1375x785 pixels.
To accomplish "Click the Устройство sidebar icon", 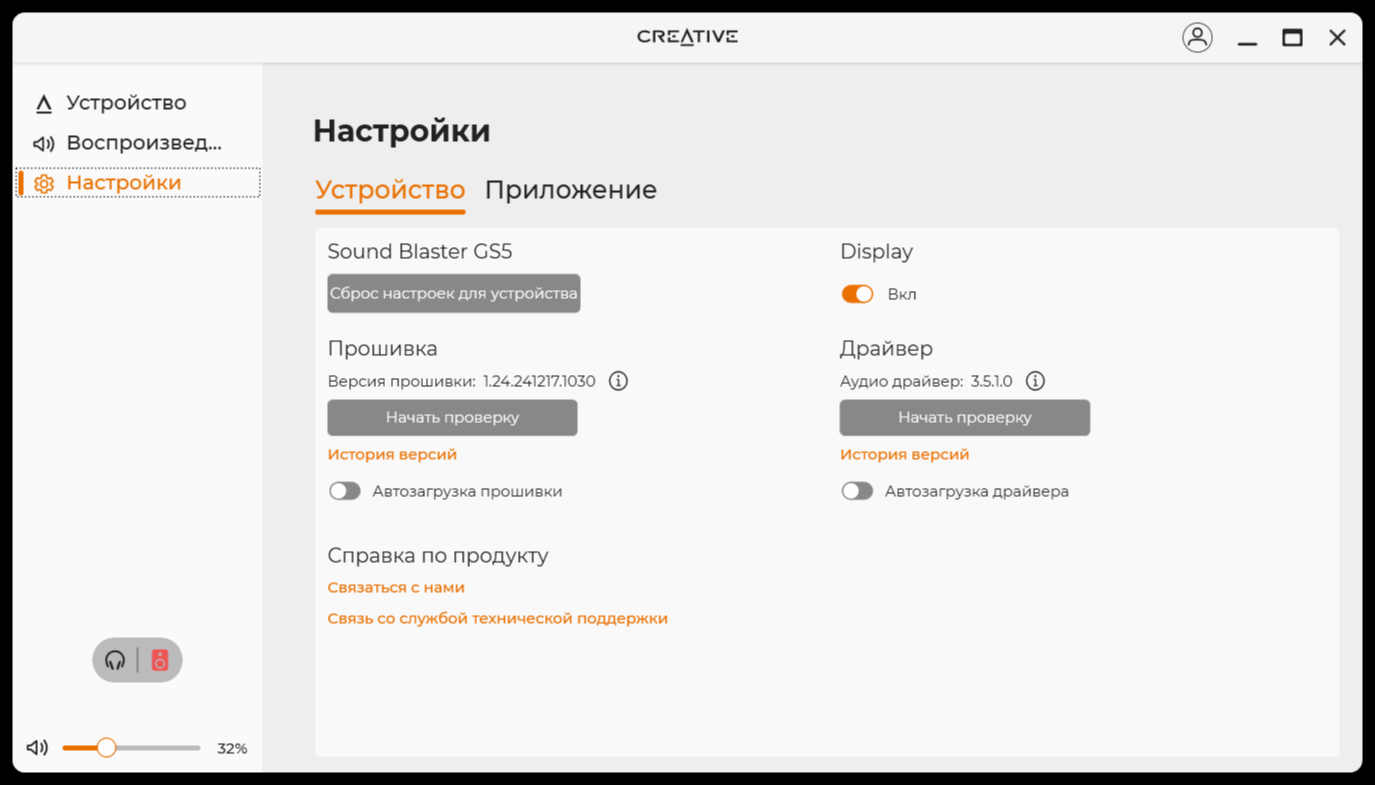I will 43,104.
